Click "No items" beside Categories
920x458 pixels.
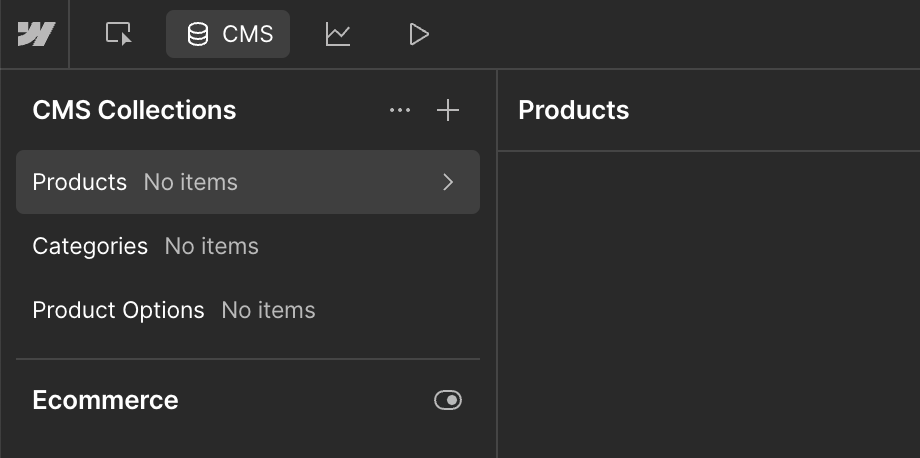pyautogui.click(x=212, y=246)
